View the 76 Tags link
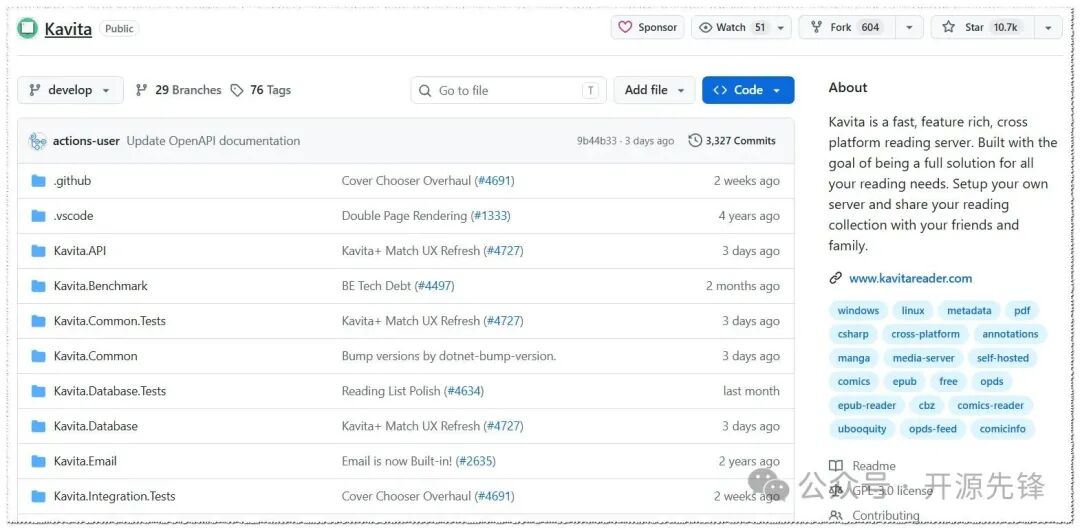The width and height of the screenshot is (1080, 530). pyautogui.click(x=260, y=90)
